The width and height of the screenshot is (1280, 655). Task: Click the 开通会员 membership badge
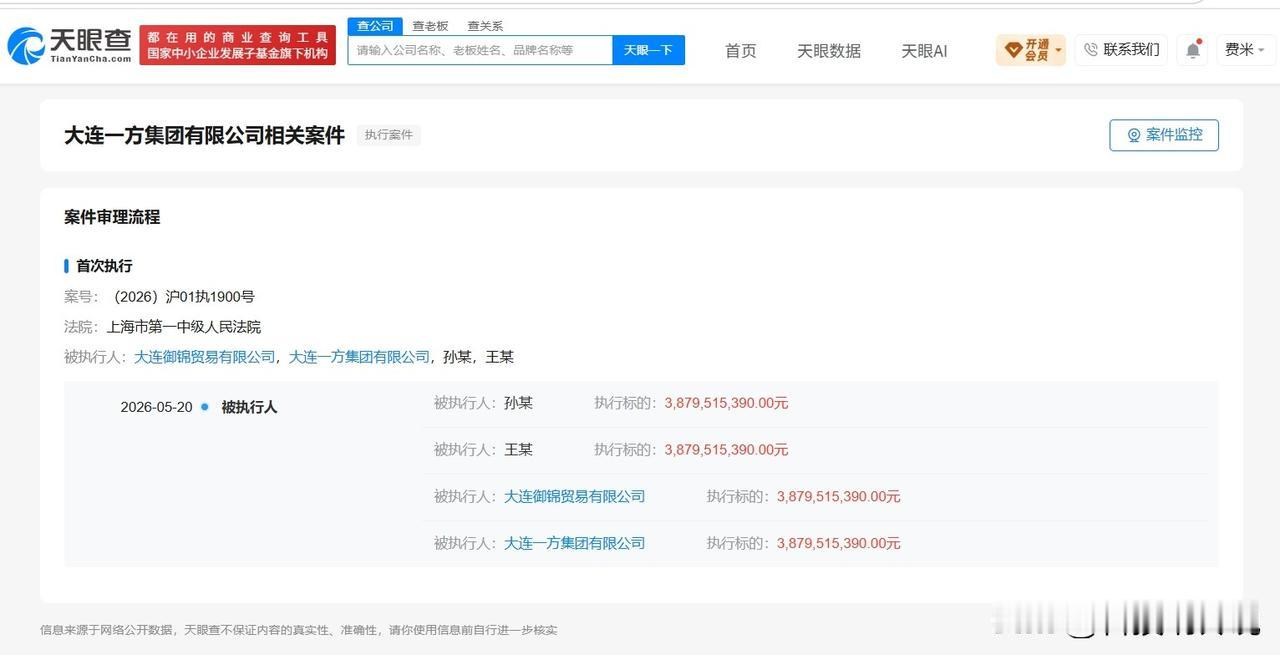[x=1030, y=50]
